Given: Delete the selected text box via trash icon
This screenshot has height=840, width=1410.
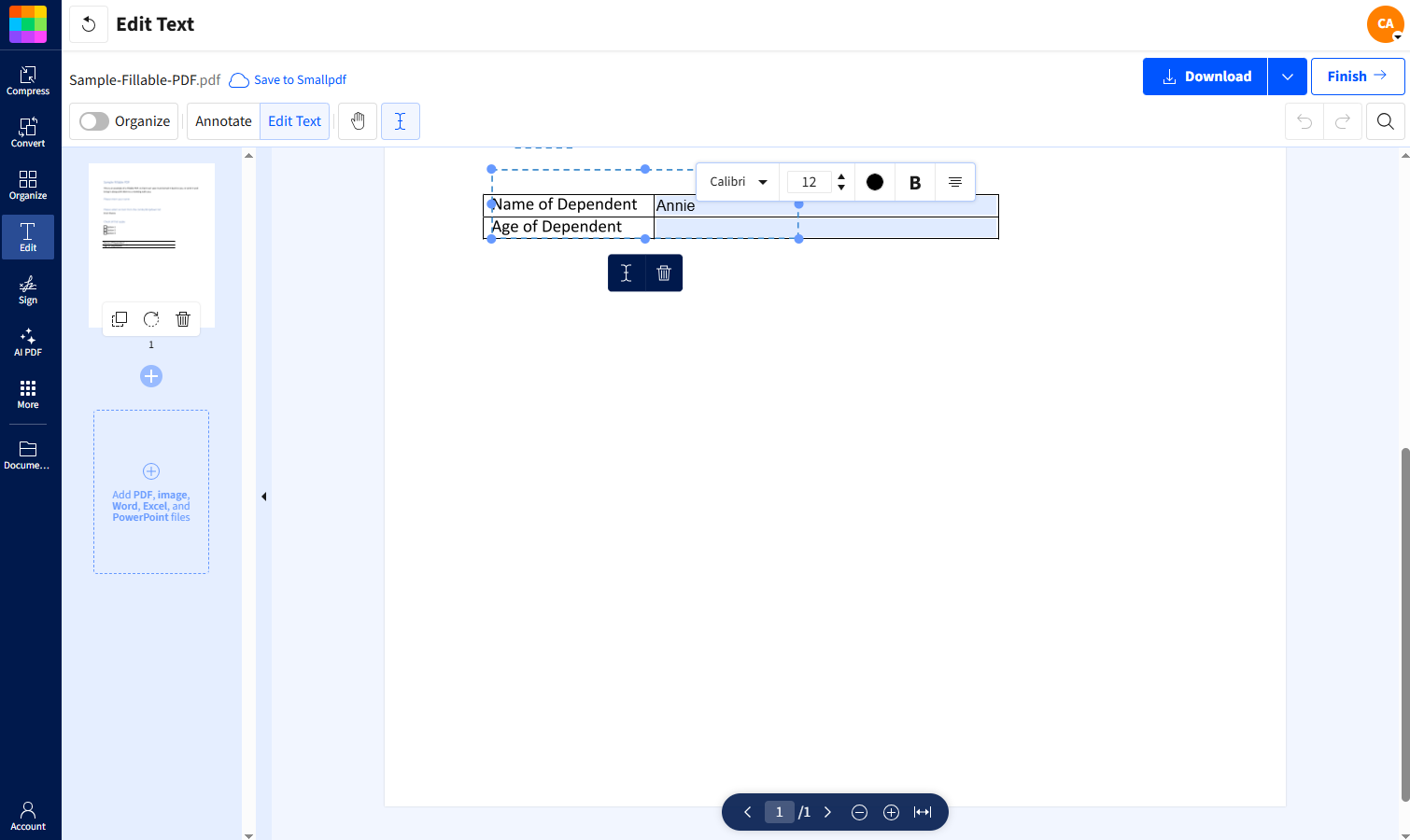Looking at the screenshot, I should [x=663, y=273].
